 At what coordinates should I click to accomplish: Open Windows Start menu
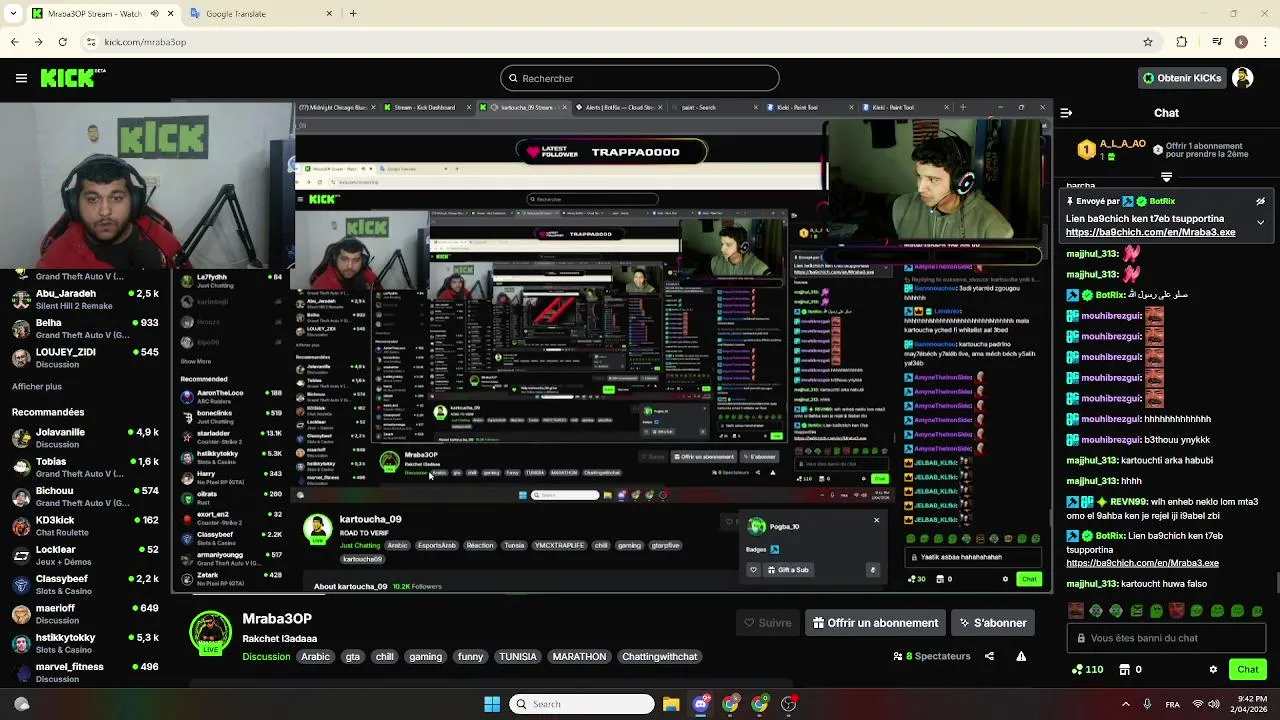492,704
